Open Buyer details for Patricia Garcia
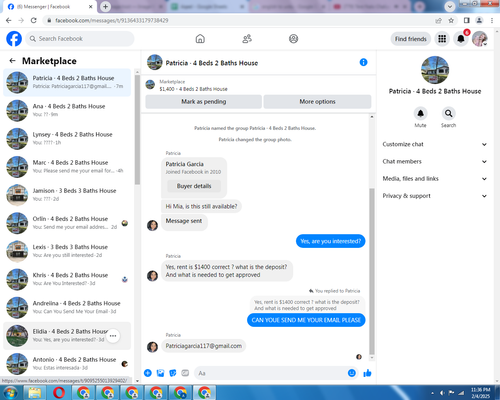Image resolution: width=500 pixels, height=400 pixels. click(x=194, y=186)
